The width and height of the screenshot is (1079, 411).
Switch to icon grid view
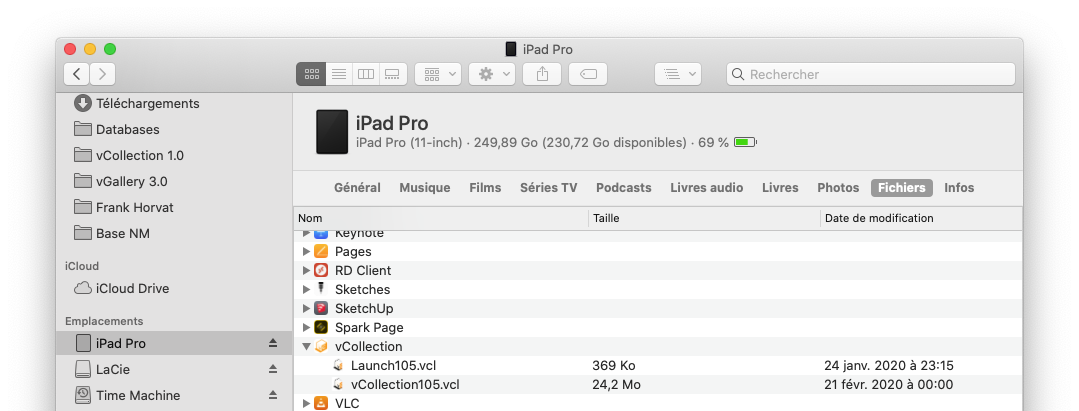311,74
